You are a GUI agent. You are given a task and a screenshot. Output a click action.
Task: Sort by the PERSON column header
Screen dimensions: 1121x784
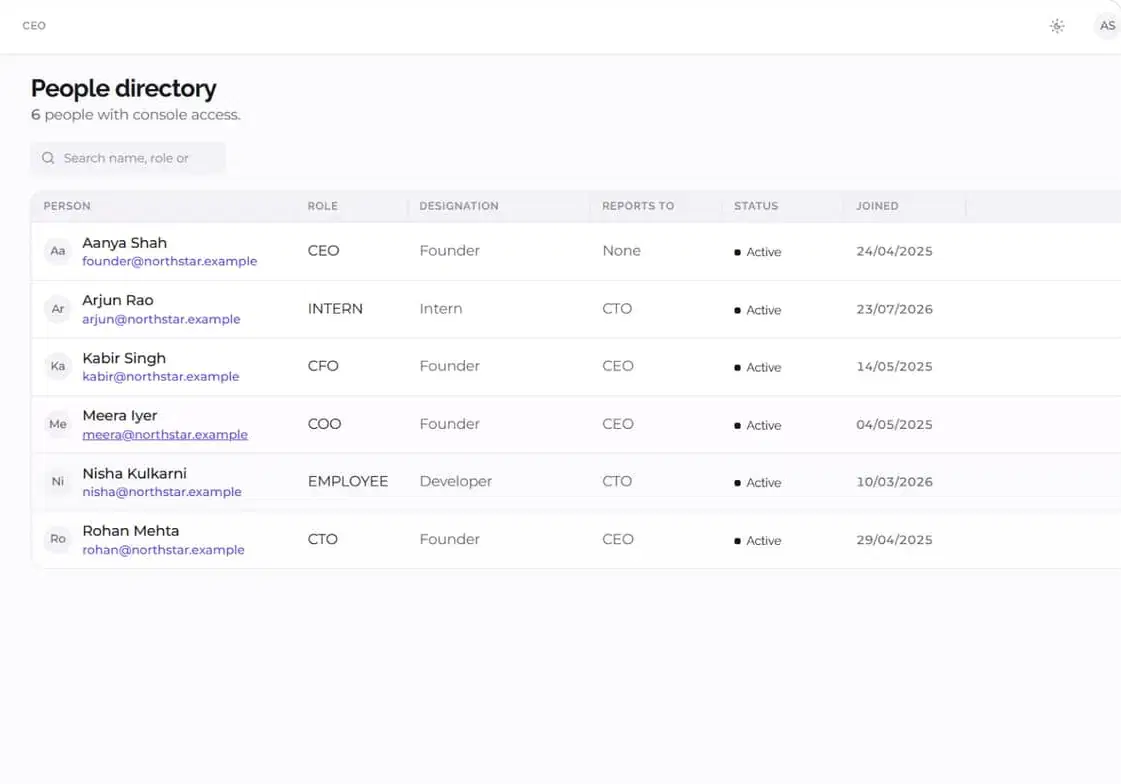pos(66,206)
